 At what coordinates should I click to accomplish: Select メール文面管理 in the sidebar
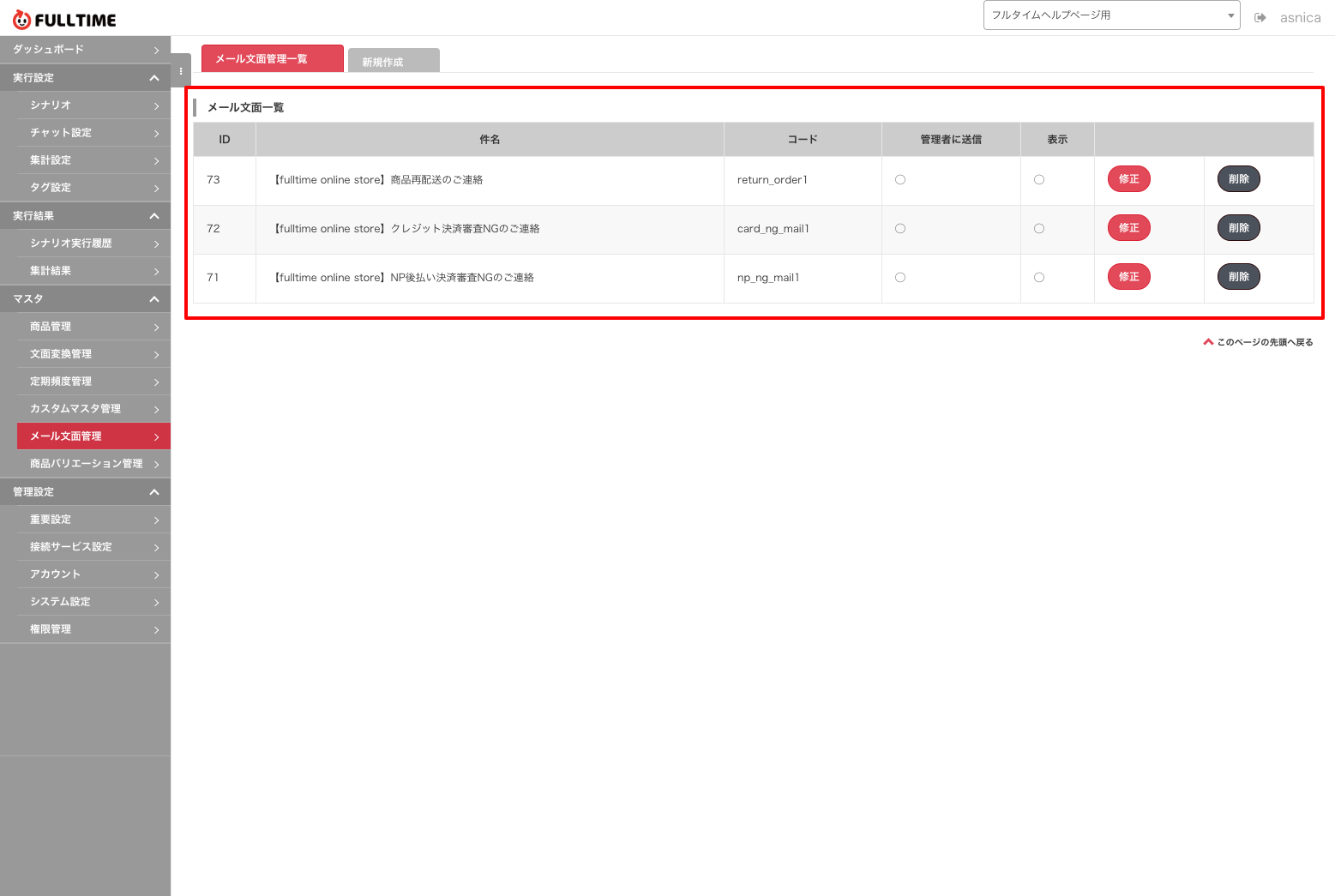point(93,436)
